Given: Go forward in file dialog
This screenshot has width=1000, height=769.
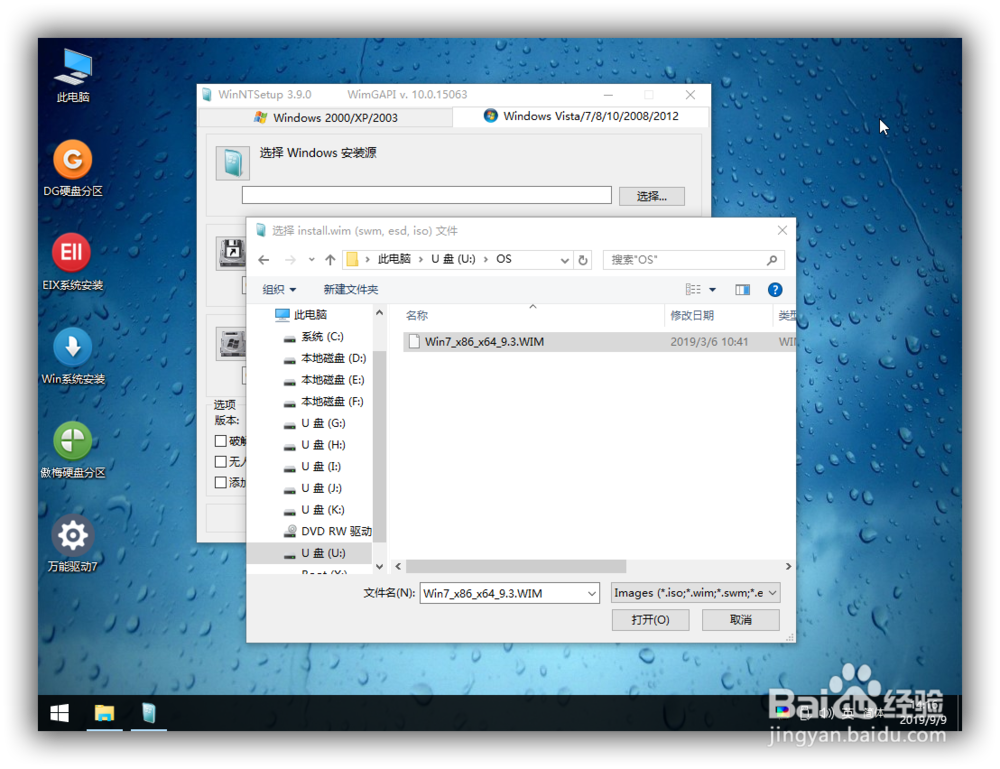Looking at the screenshot, I should point(290,260).
